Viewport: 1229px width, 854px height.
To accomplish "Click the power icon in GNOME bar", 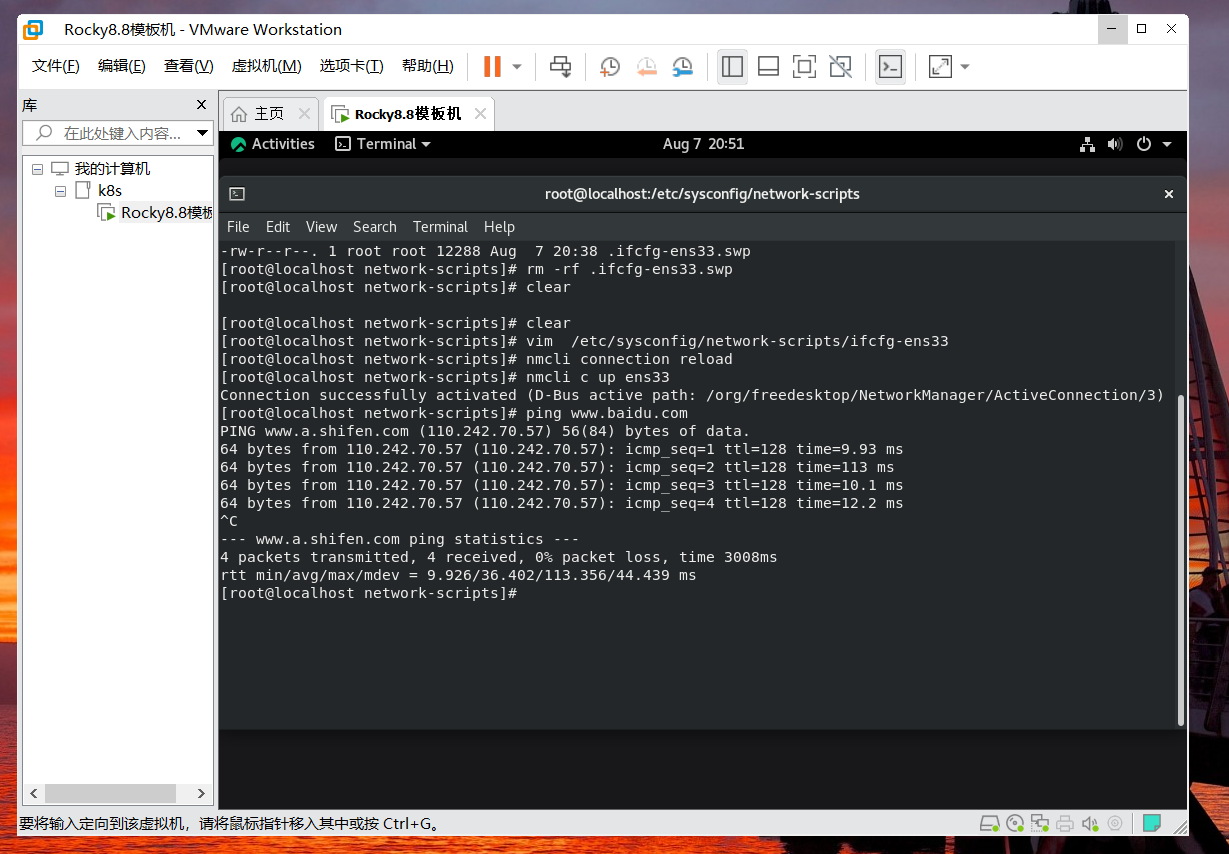I will 1144,144.
